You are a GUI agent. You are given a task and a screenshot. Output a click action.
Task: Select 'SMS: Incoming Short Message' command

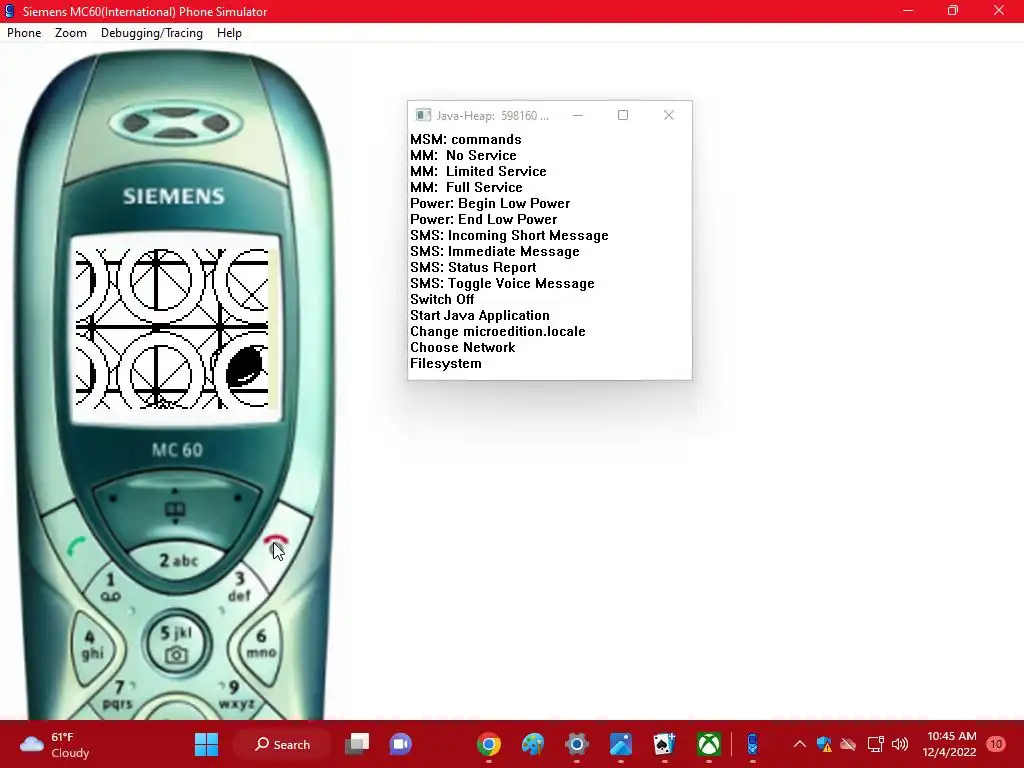click(509, 235)
